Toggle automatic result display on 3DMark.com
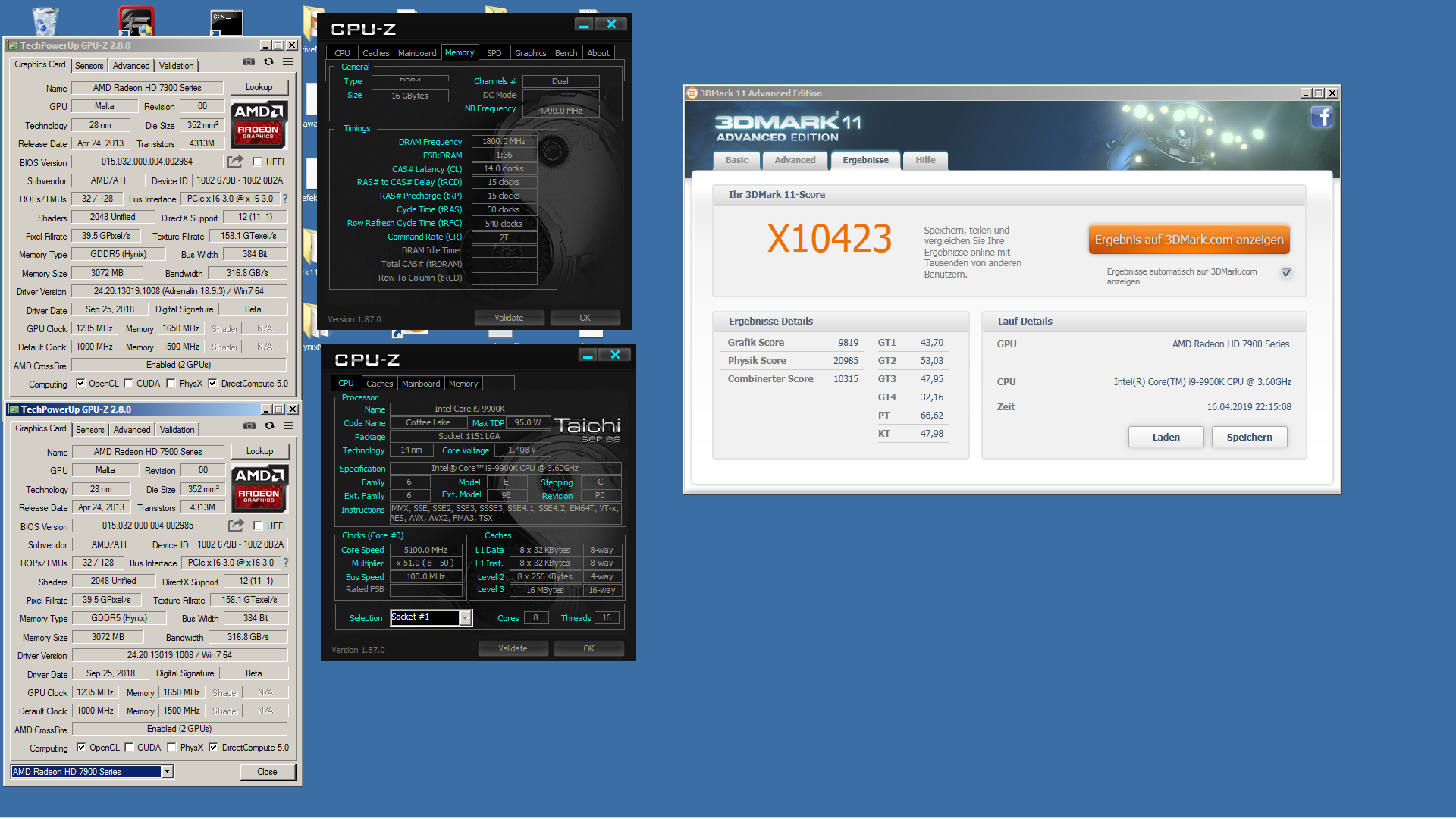Image resolution: width=1456 pixels, height=819 pixels. tap(1286, 273)
